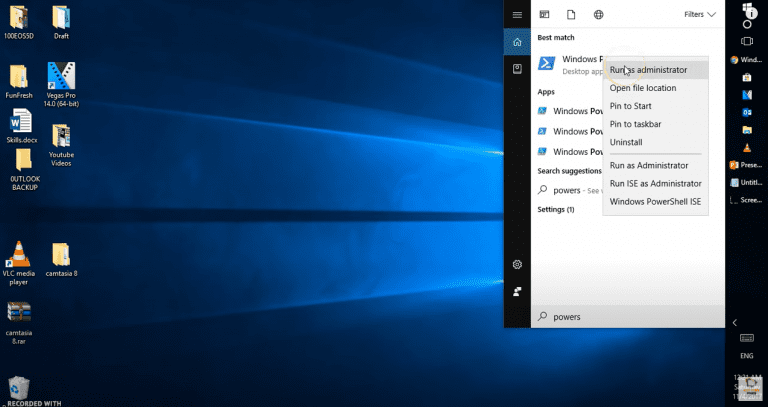Screen dimensions: 768x407
Task: Select Run ISE as Administrator option
Action: pyautogui.click(x=655, y=184)
